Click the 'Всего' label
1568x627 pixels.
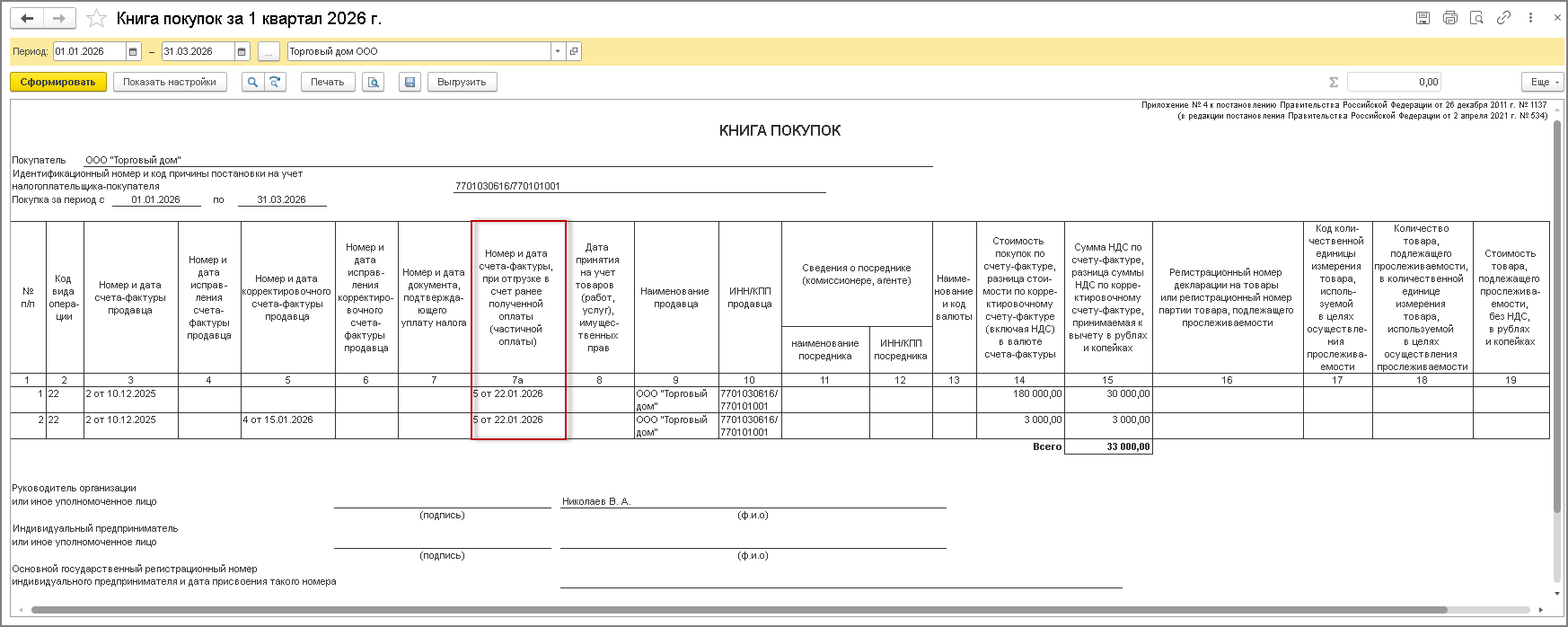1047,446
